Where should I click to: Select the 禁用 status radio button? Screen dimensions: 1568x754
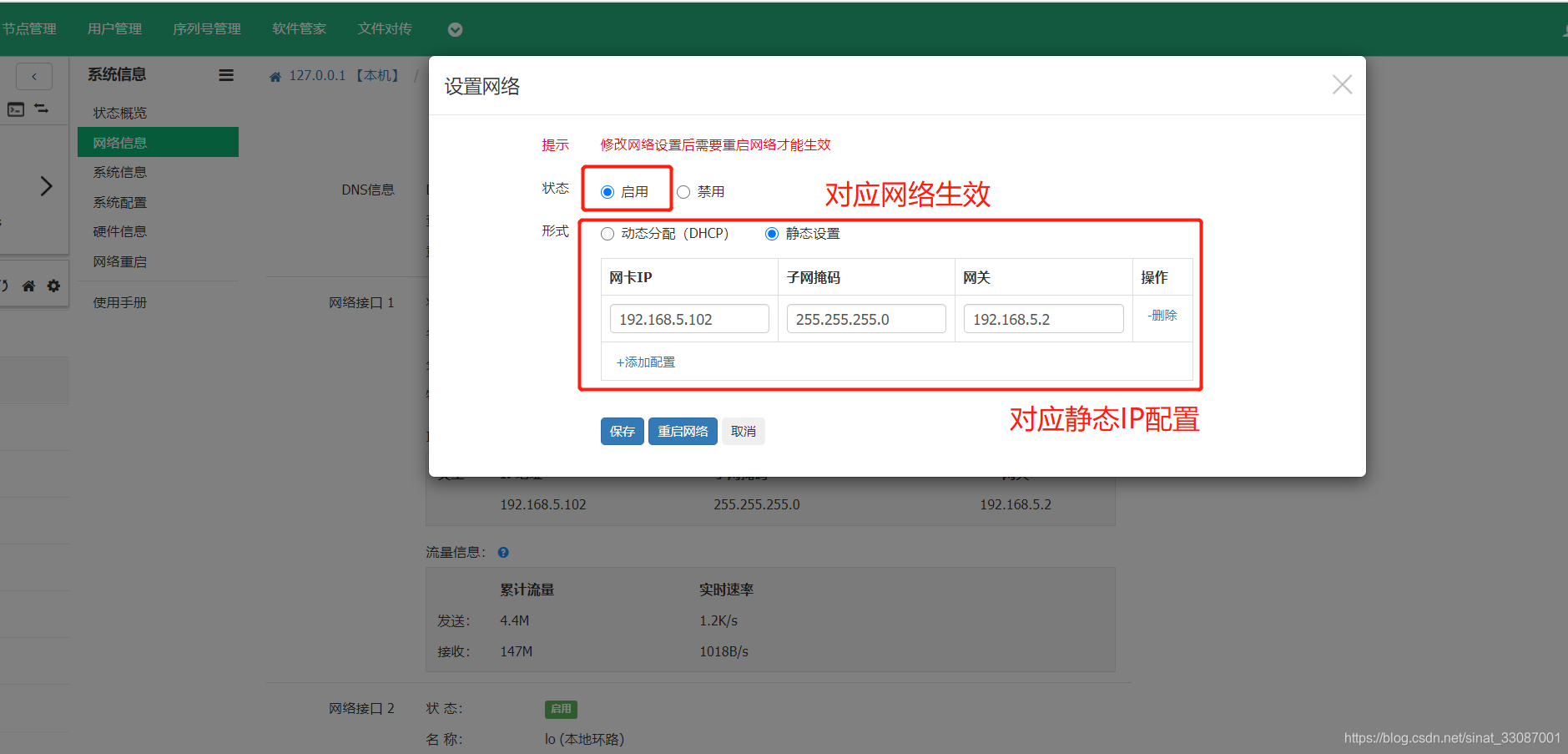point(683,192)
